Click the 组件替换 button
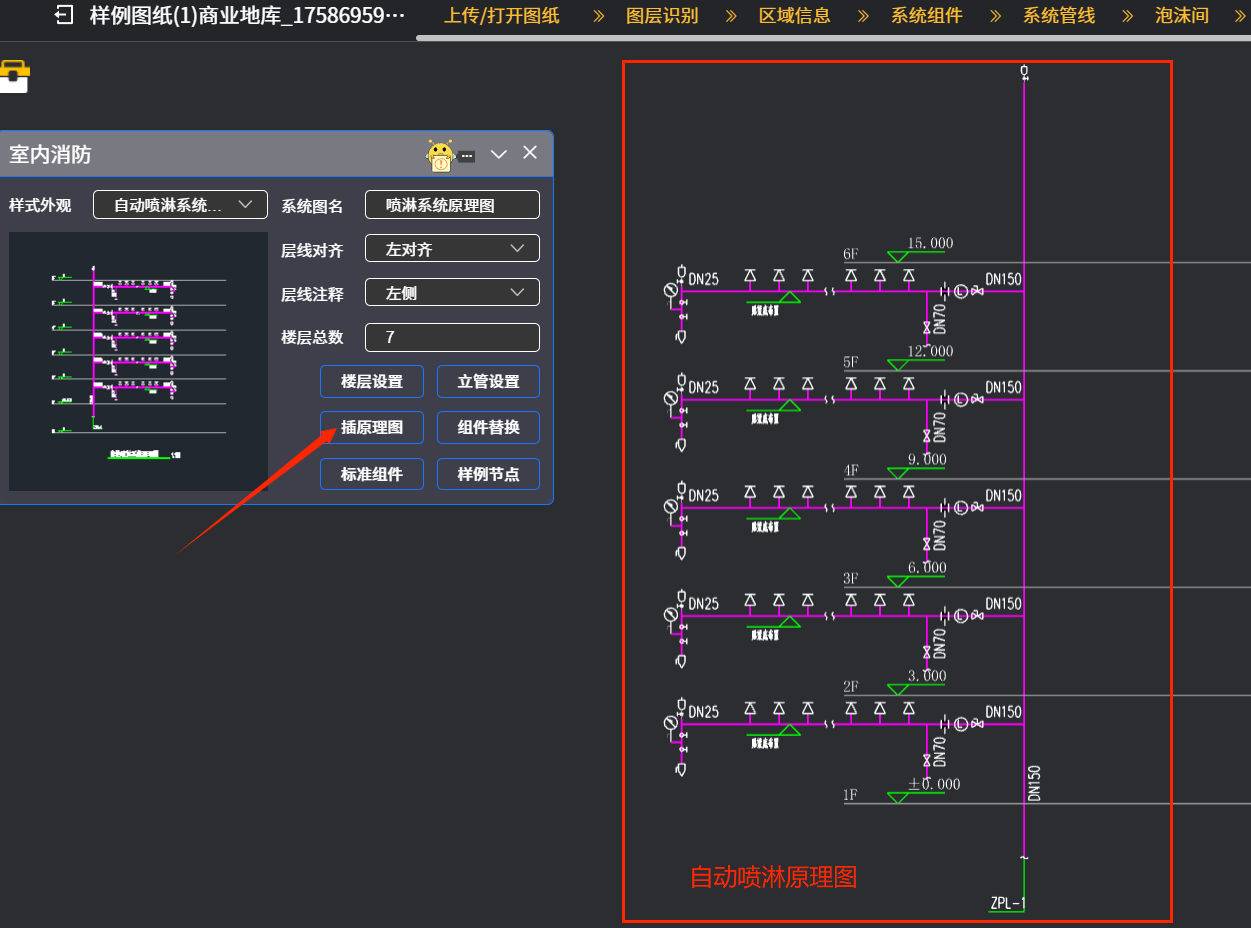The height and width of the screenshot is (928, 1251). (x=488, y=427)
